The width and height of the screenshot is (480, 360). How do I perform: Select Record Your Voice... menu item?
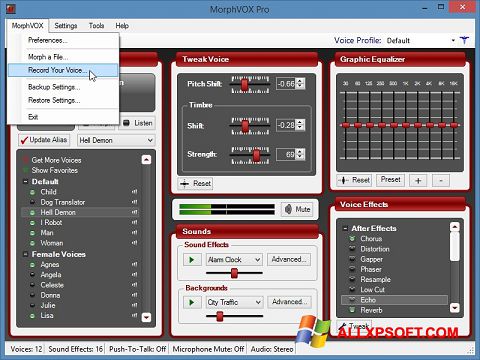pyautogui.click(x=63, y=70)
